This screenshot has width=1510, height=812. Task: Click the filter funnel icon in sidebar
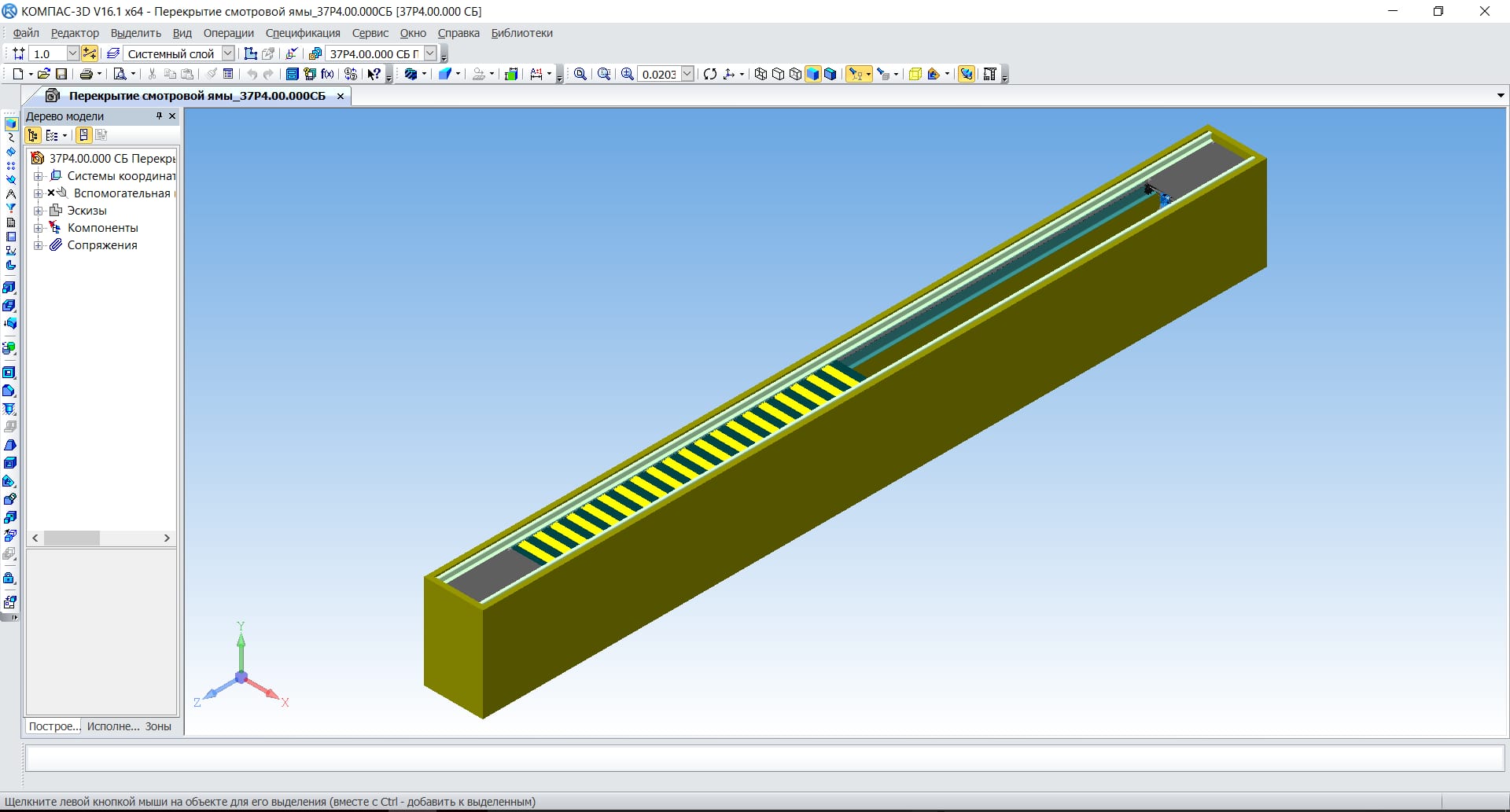[x=11, y=208]
